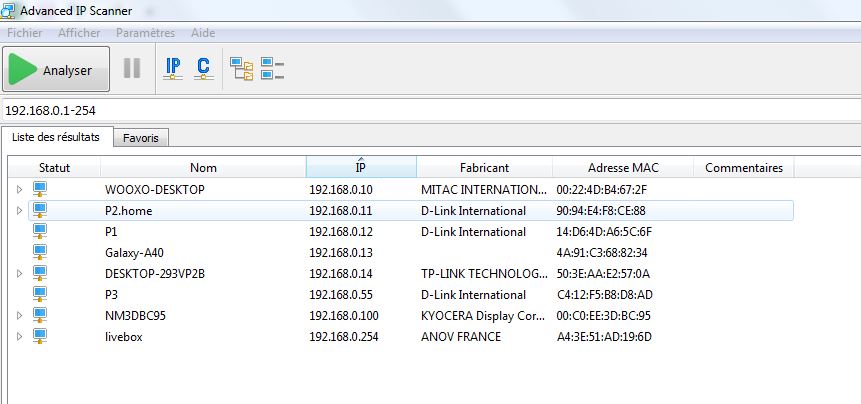
Task: Click MAC address 00:22:4D:B4:67:2F
Action: 601,190
